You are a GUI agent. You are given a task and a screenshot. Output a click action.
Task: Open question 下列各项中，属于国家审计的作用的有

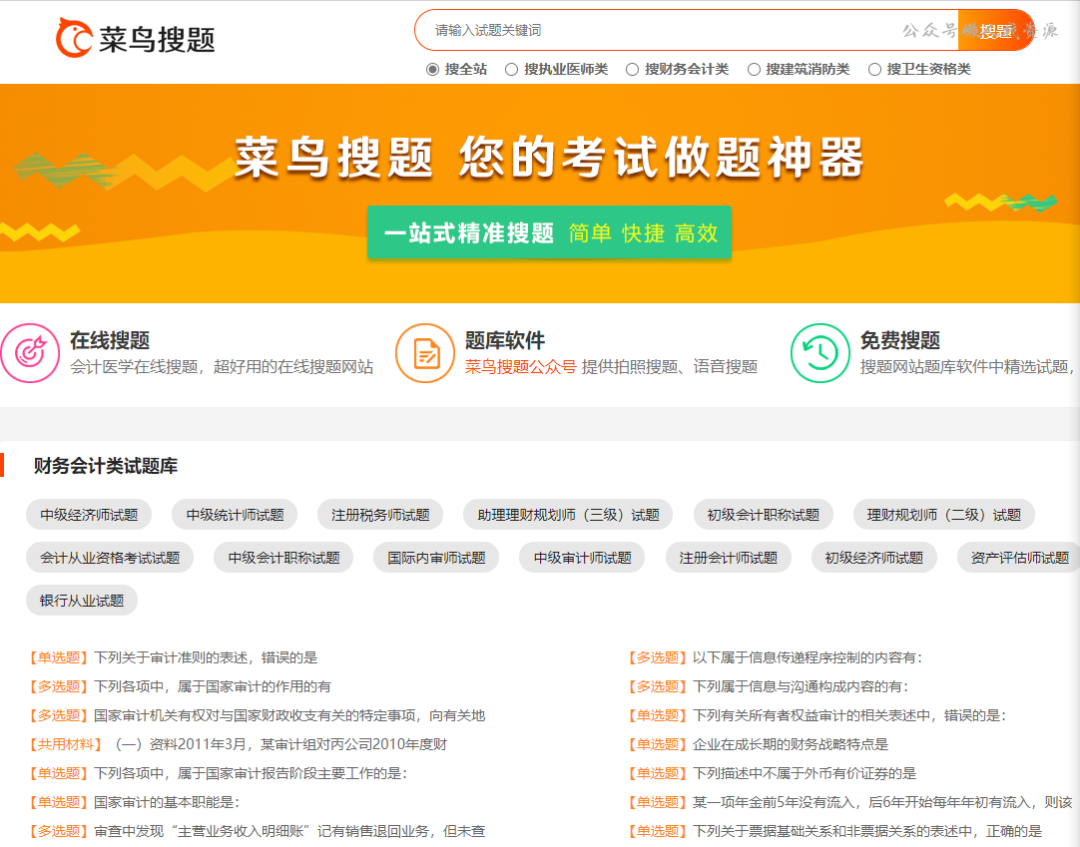[212, 687]
